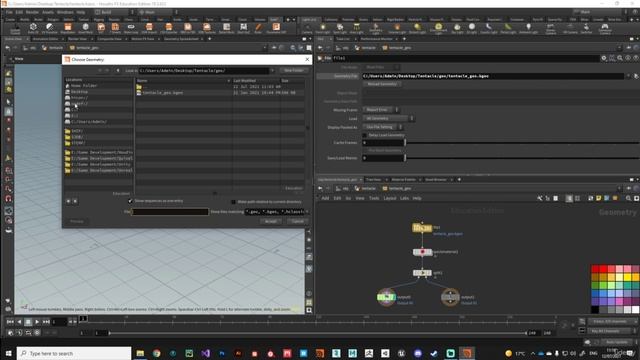Create an Ambient Light from the shelf
Screen dimensions: 640x360
[528, 28]
